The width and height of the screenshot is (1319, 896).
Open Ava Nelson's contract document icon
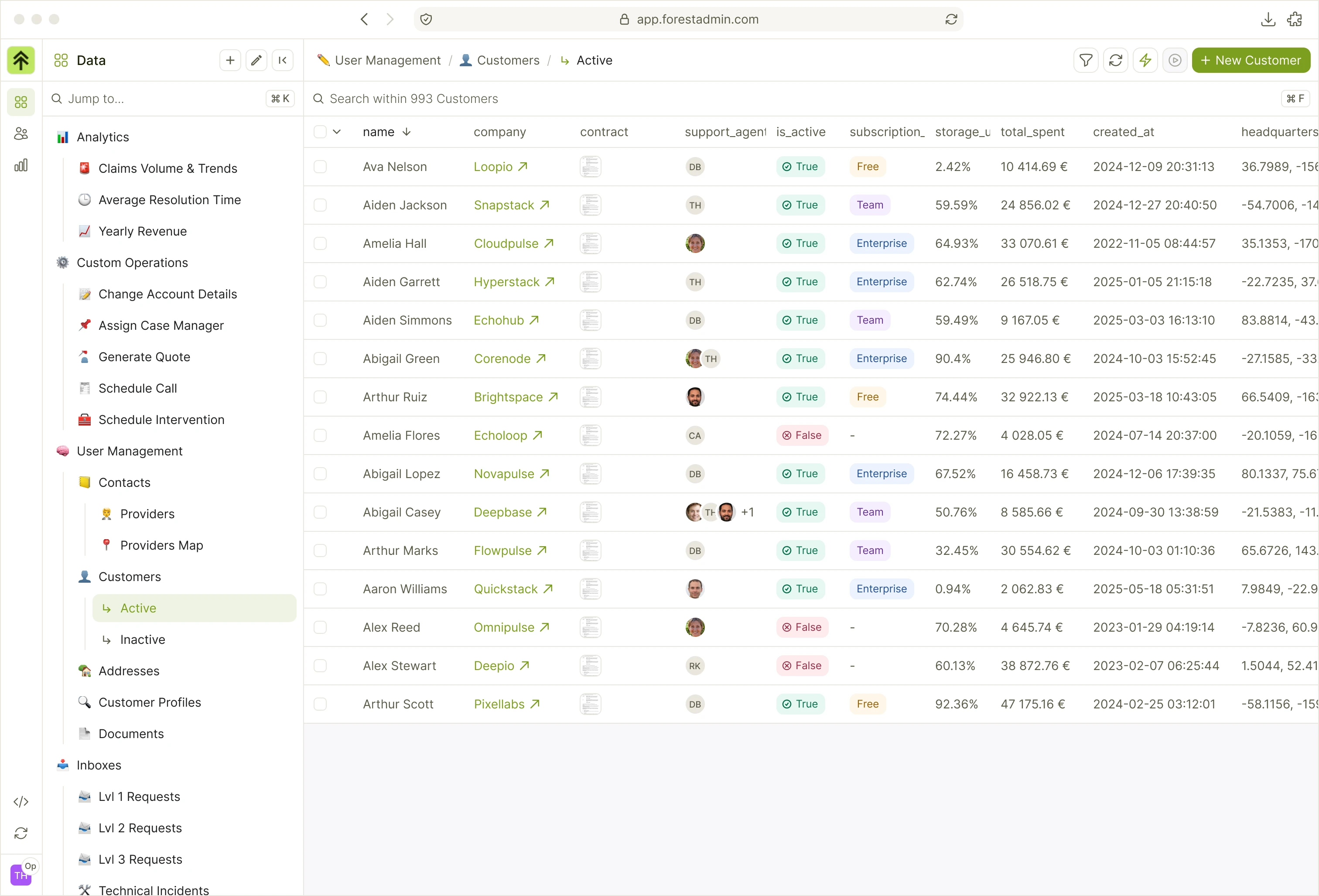(x=590, y=167)
